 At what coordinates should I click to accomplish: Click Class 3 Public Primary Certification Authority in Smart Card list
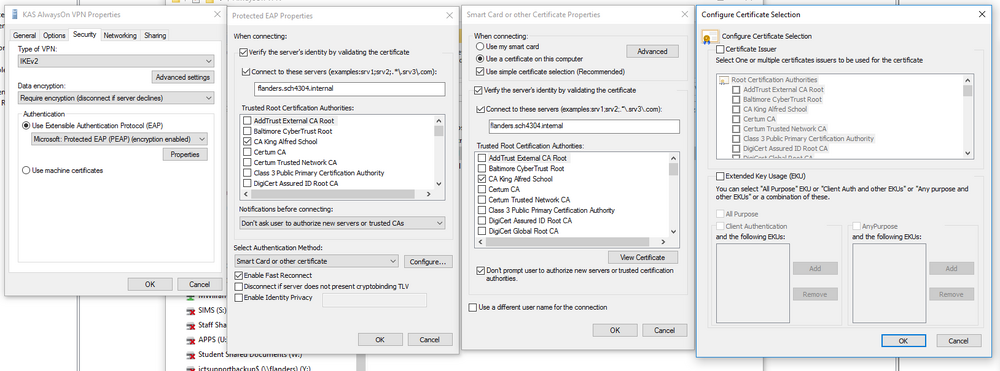tap(551, 210)
